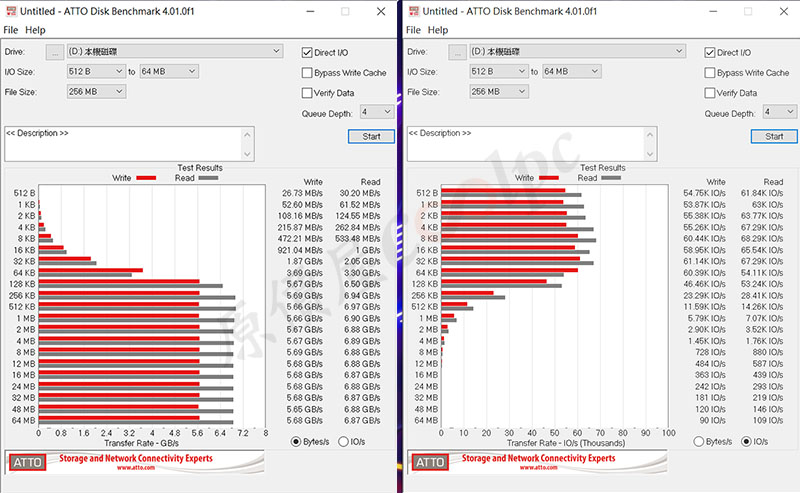The image size is (800, 493).
Task: Click drive browse button in left window
Action: click(55, 52)
